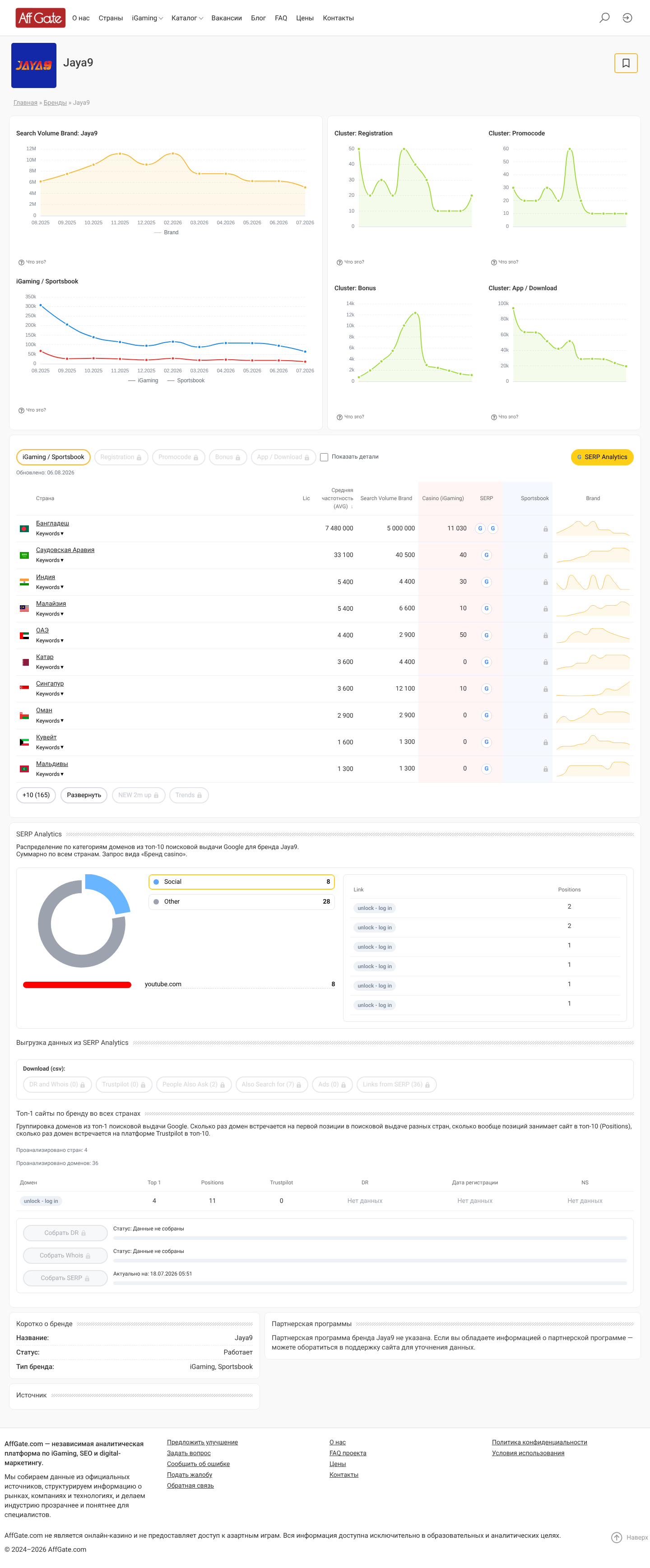Expand Keywords under Саудовская Аравия
Screen dimensions: 650x1568
[x=50, y=561]
